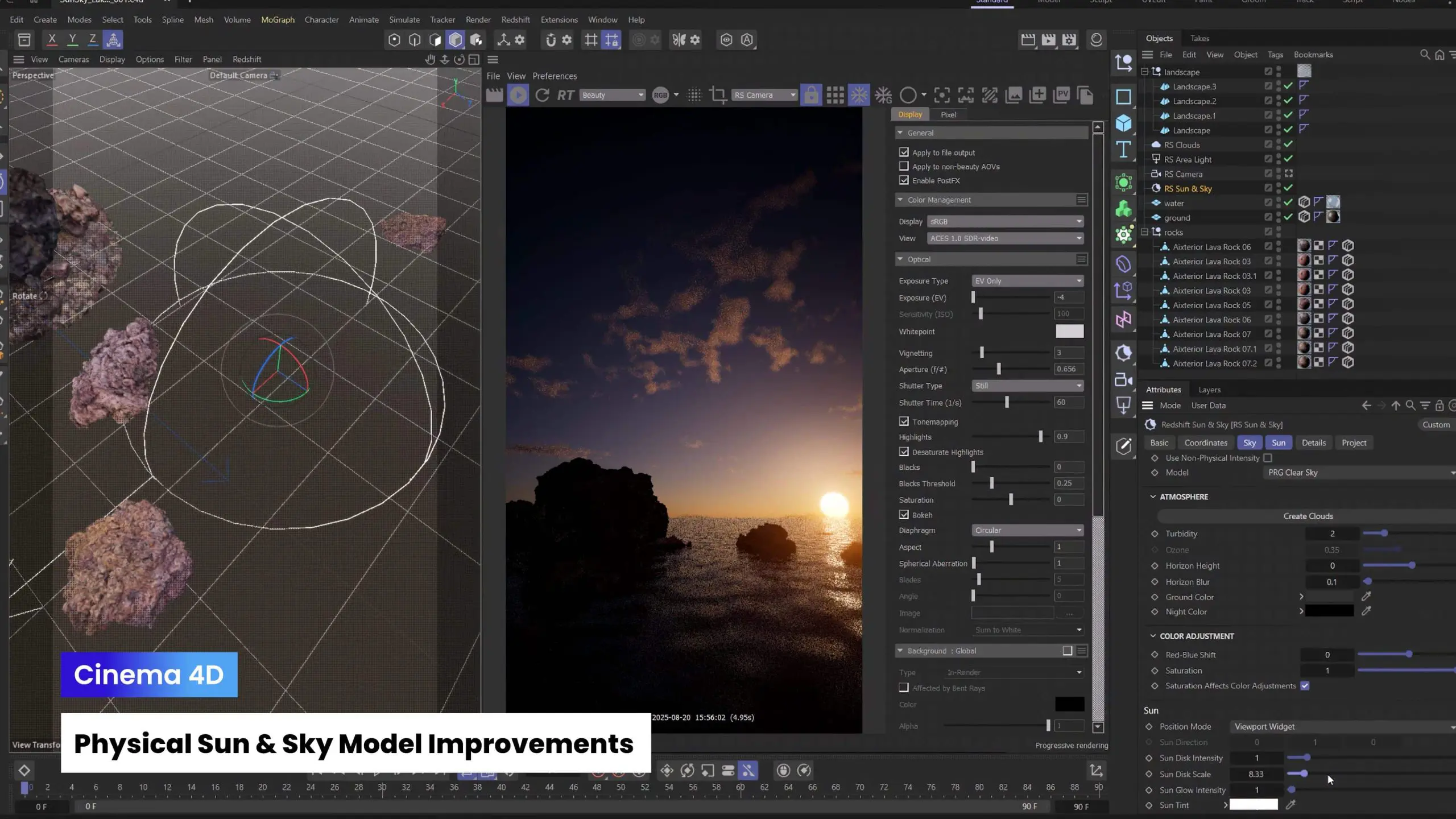Screen dimensions: 1456x819
Task: Toggle the camera lock icon in RenderView
Action: point(811,95)
